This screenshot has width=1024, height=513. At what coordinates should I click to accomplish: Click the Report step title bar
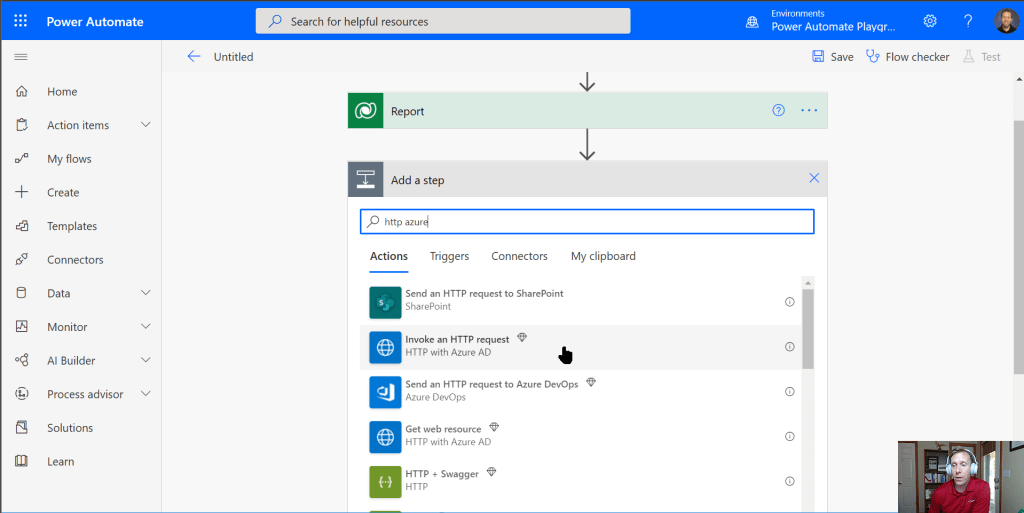pos(587,110)
